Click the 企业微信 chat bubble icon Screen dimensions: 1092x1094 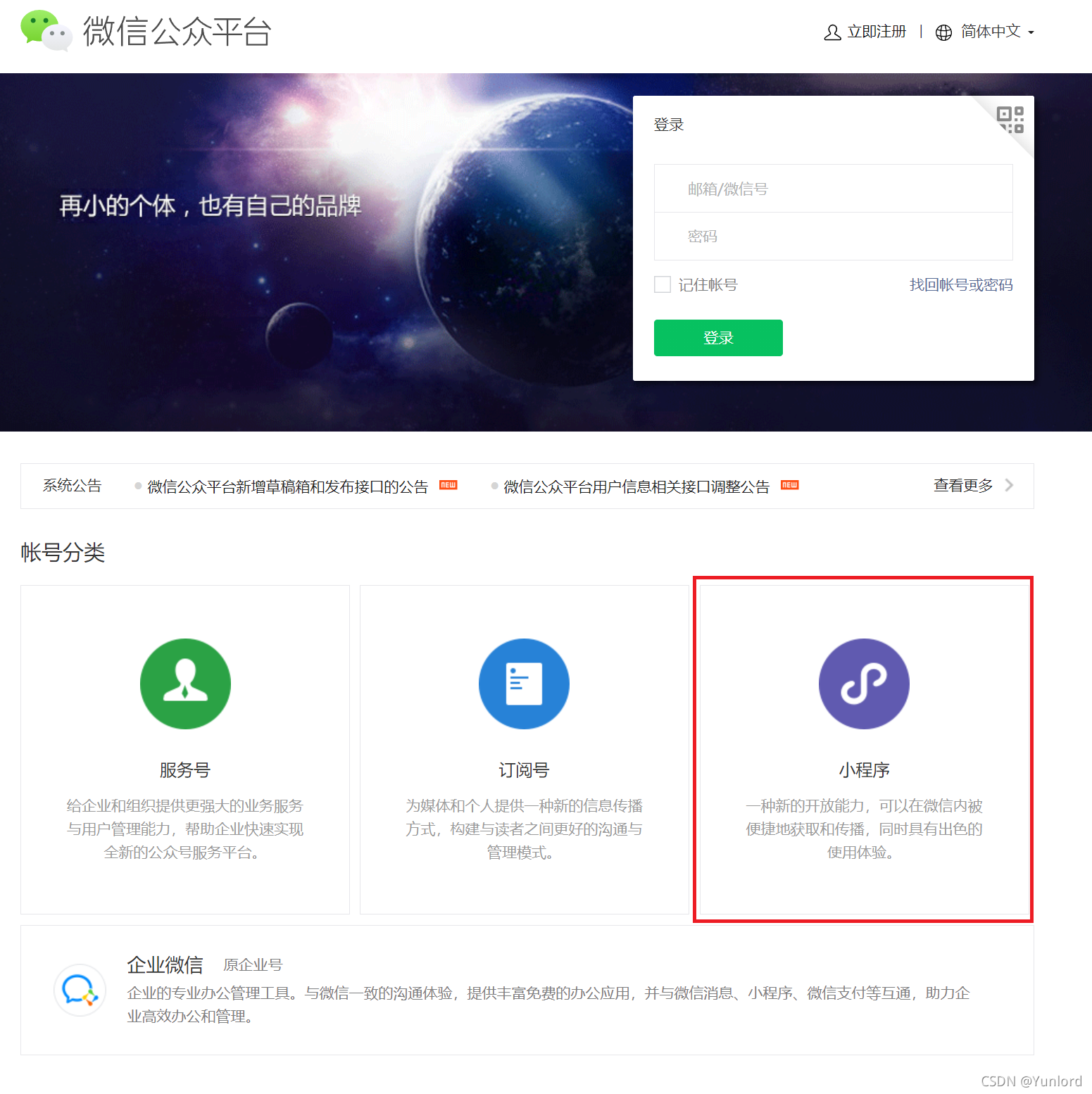[x=80, y=990]
